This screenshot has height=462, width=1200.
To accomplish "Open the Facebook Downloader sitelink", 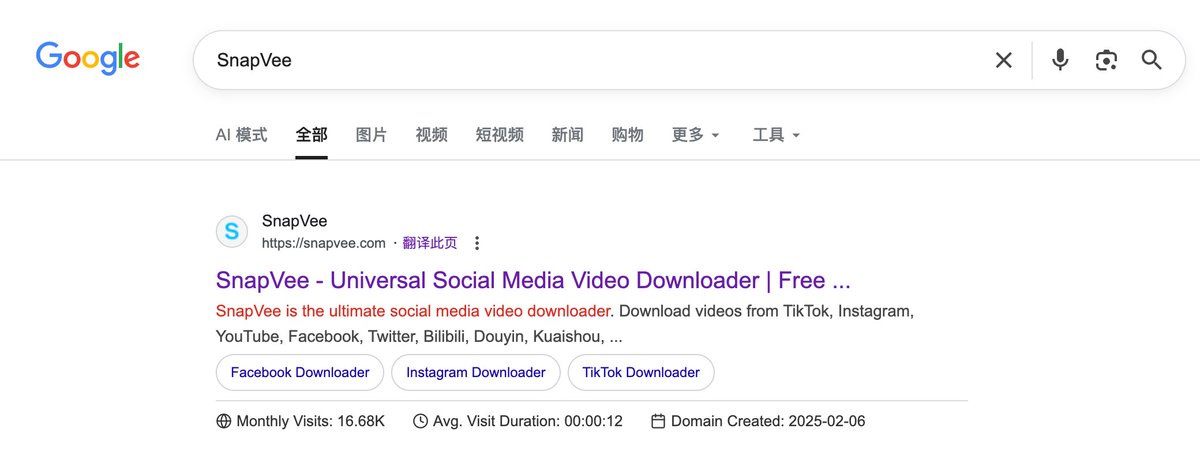I will tap(300, 372).
